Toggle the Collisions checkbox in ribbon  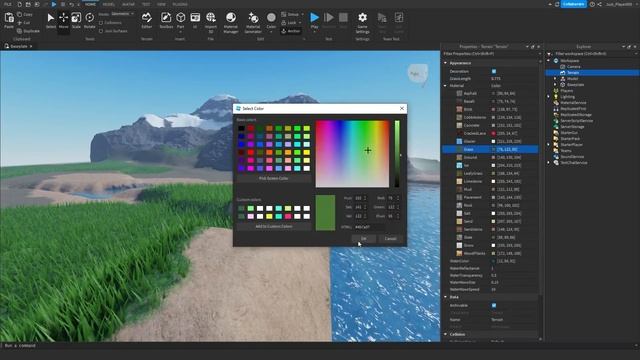click(101, 23)
